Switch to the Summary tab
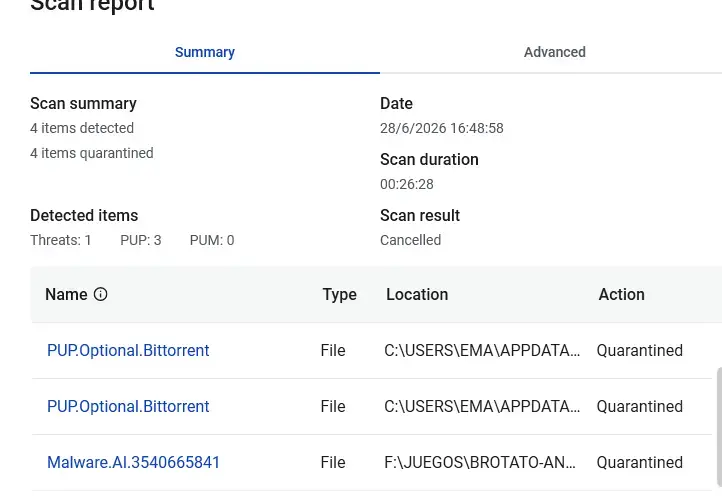 [205, 52]
